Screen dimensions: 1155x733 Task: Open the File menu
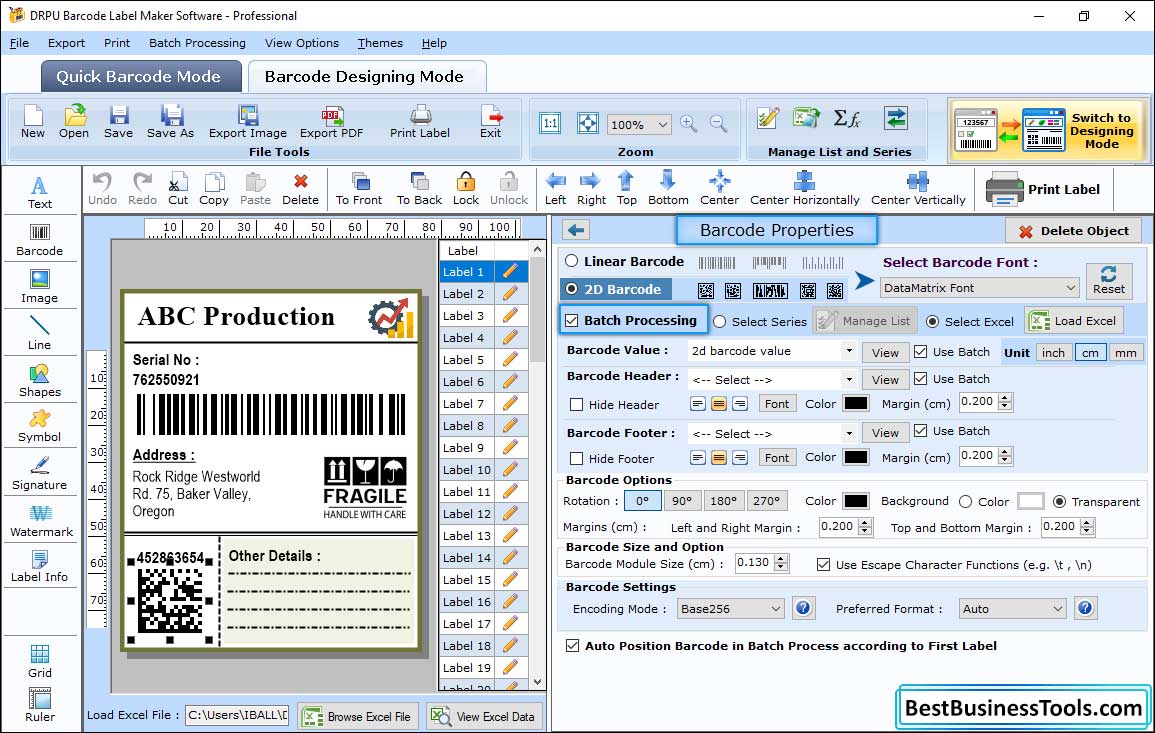tap(19, 43)
